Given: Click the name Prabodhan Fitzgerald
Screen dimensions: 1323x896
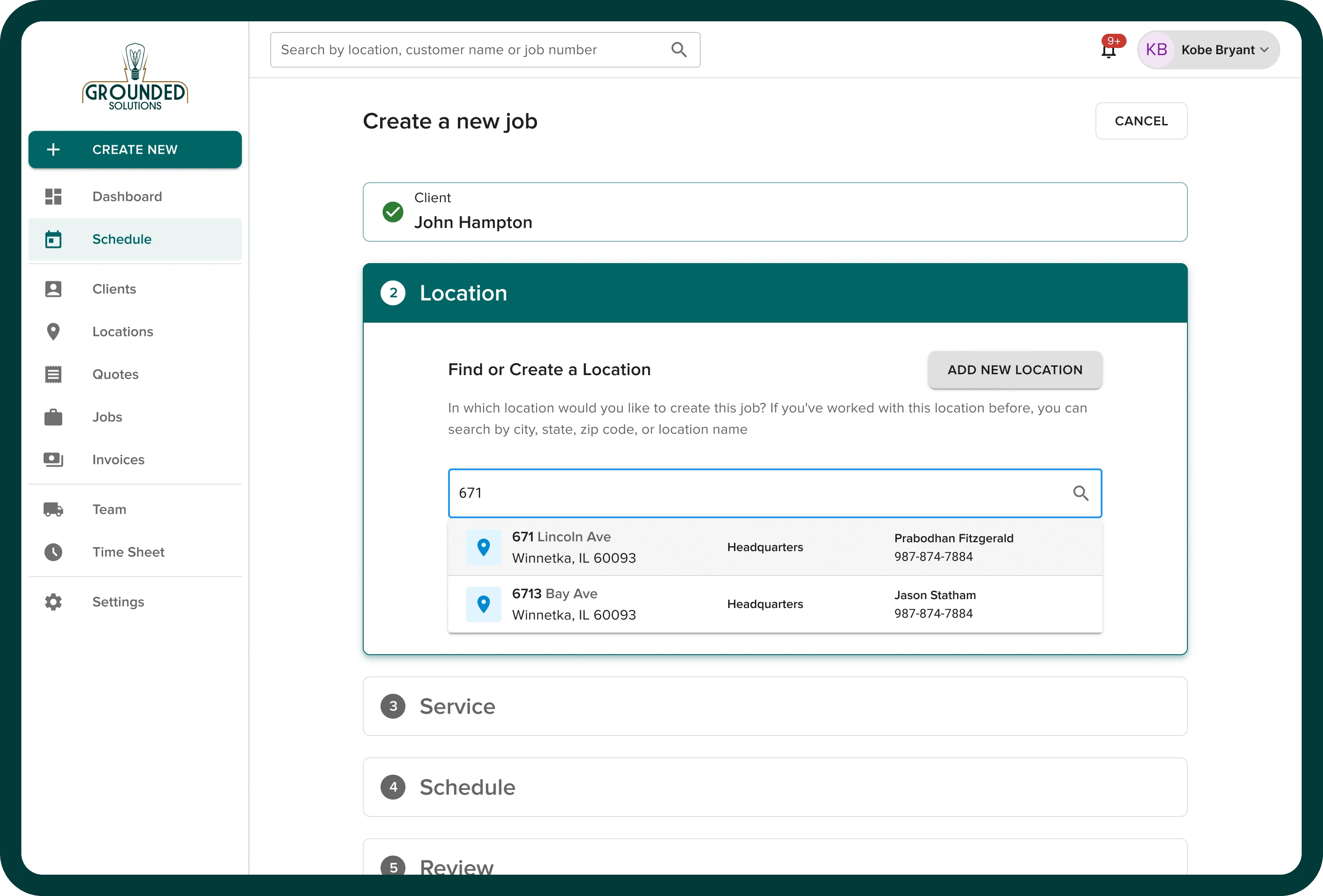Looking at the screenshot, I should [954, 538].
